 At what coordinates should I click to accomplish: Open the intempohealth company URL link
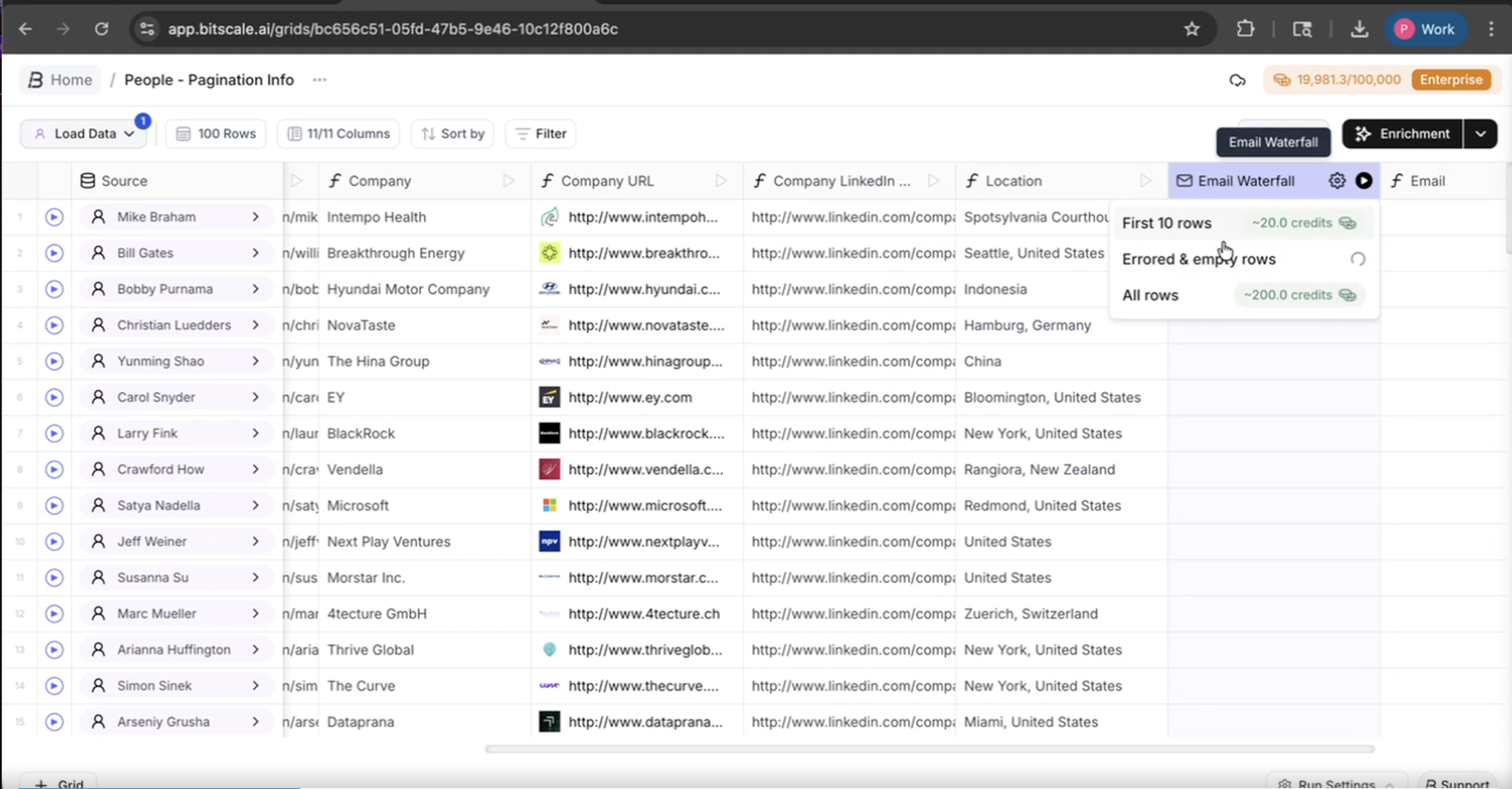[x=642, y=217]
